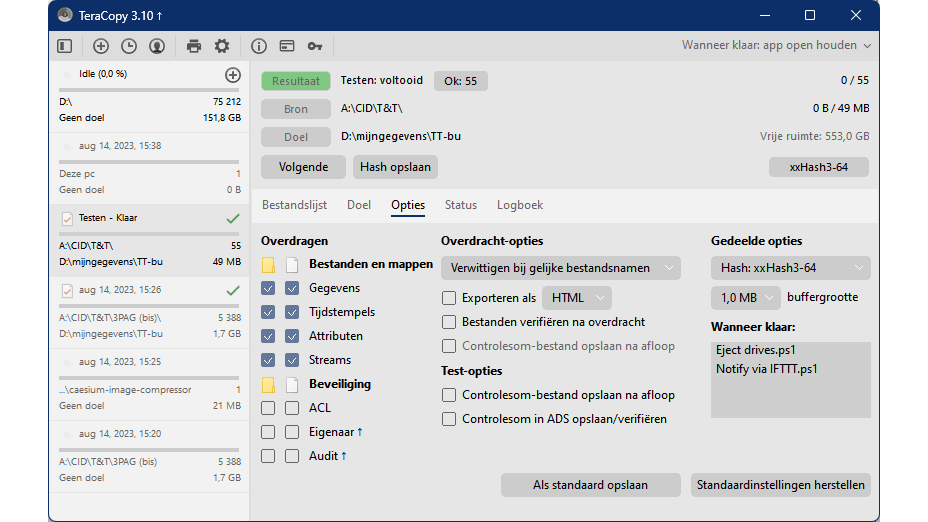Click the file icon beside Bestanden en mappen
928x522 pixels.
[292, 265]
